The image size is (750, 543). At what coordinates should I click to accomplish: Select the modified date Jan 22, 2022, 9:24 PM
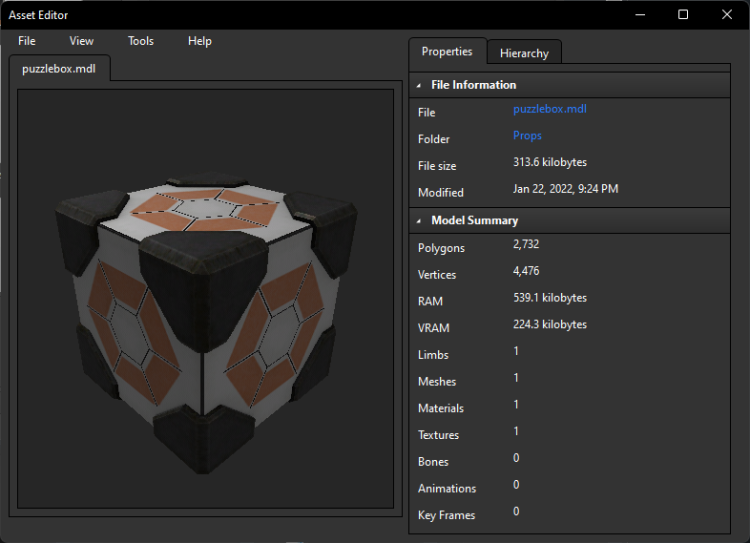565,189
